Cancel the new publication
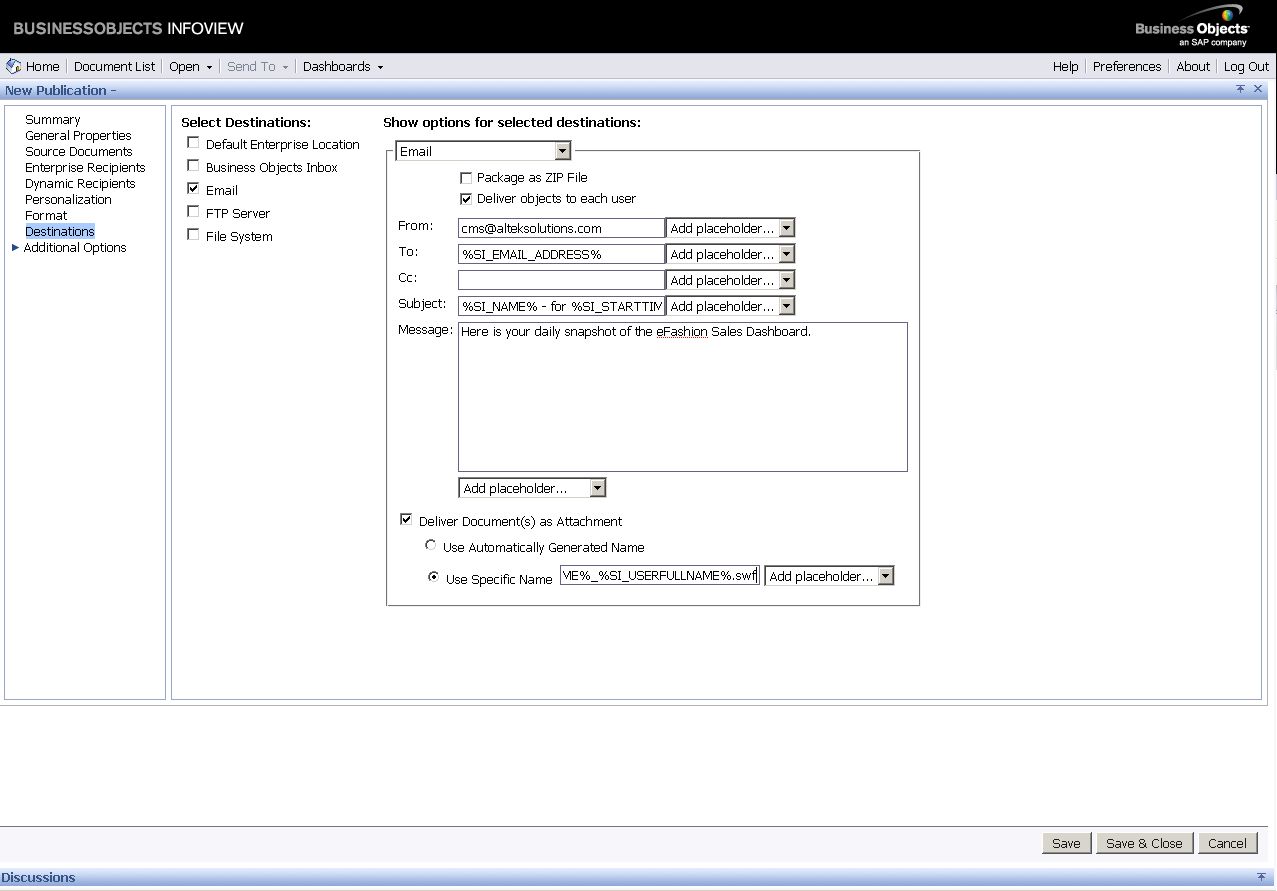Screen dimensions: 1277x891 (1227, 843)
